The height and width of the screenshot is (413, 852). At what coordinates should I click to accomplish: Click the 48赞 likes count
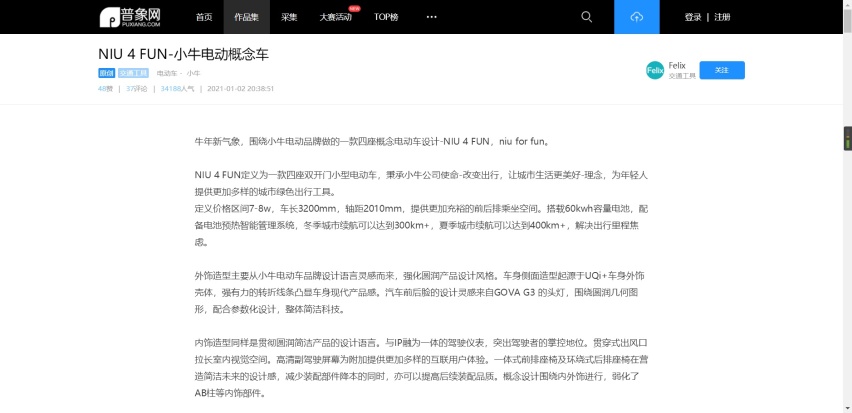[105, 89]
